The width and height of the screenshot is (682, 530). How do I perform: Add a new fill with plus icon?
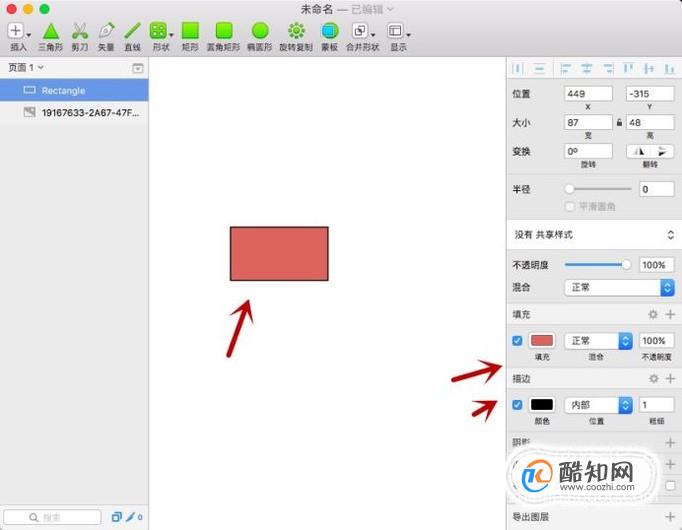(x=670, y=314)
